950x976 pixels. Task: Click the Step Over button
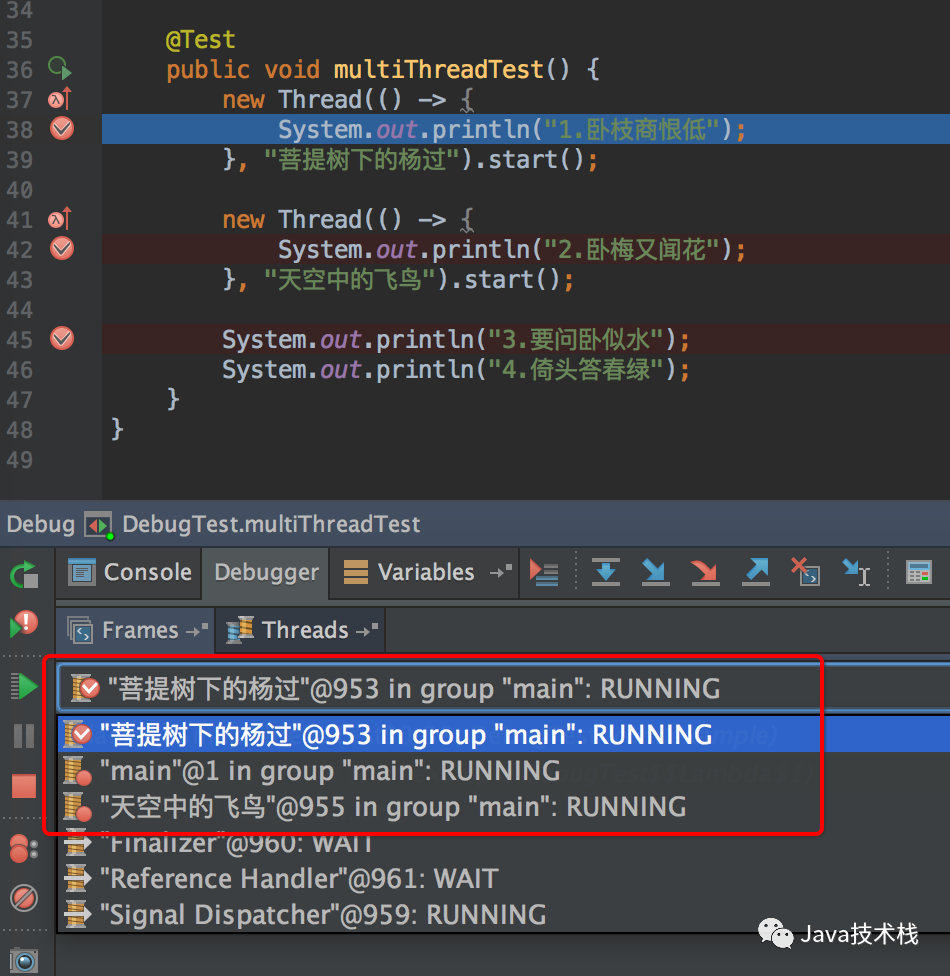(x=606, y=572)
